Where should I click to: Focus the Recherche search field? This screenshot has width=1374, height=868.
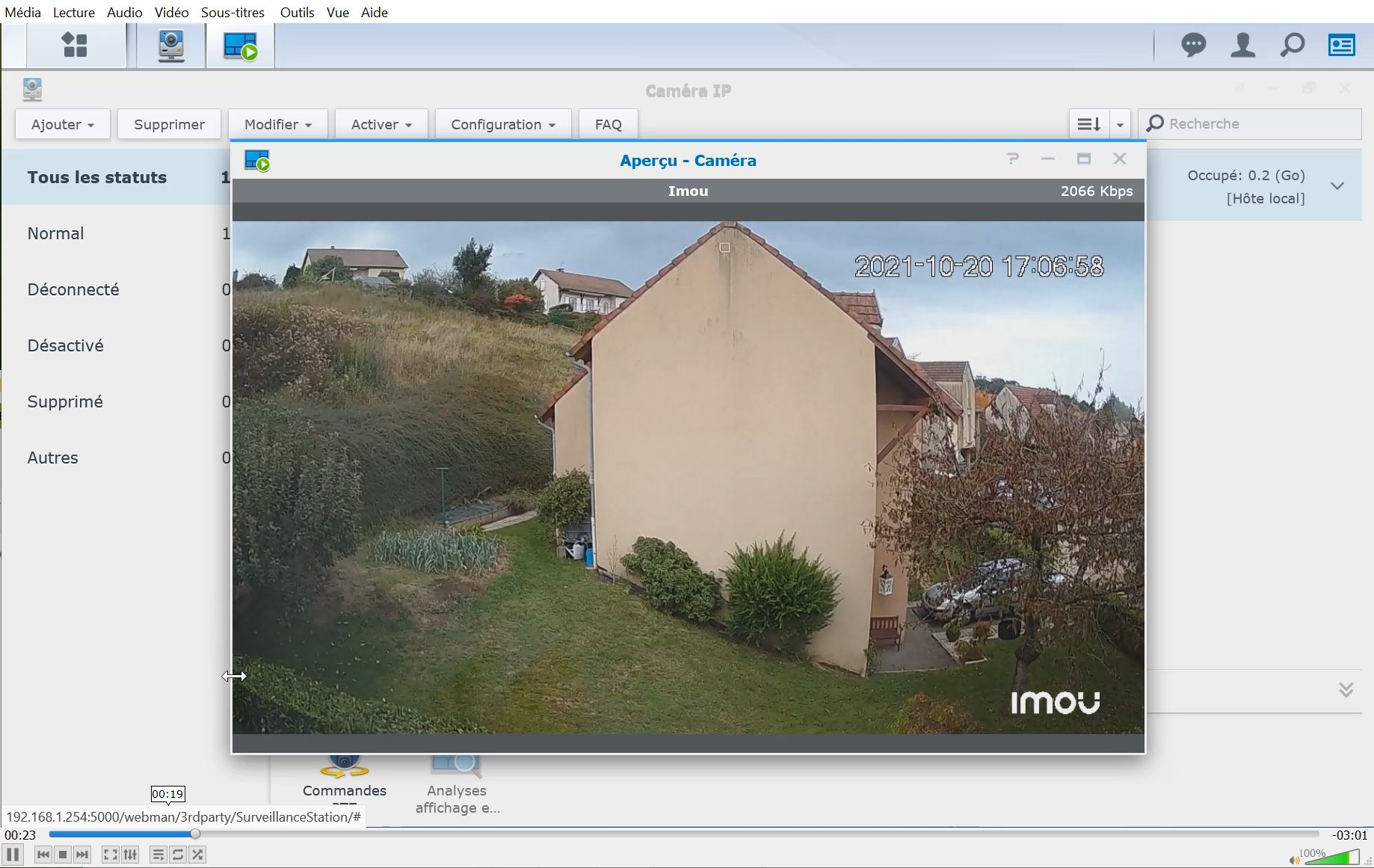(x=1250, y=124)
